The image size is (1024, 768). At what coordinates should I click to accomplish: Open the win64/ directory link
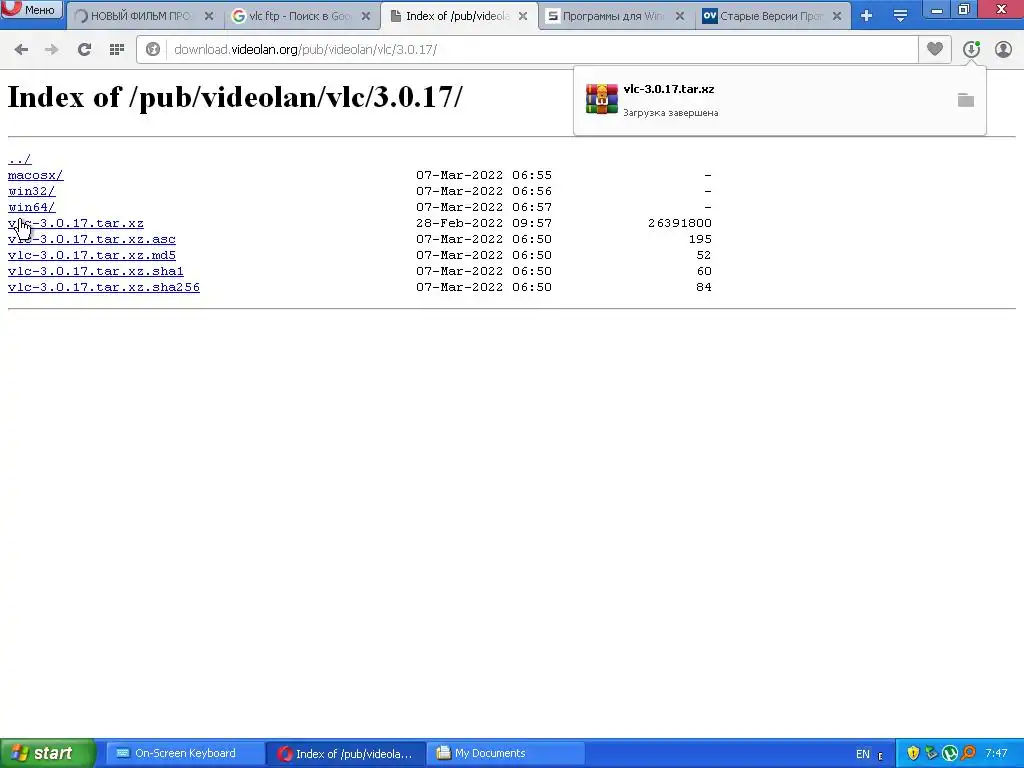click(32, 207)
